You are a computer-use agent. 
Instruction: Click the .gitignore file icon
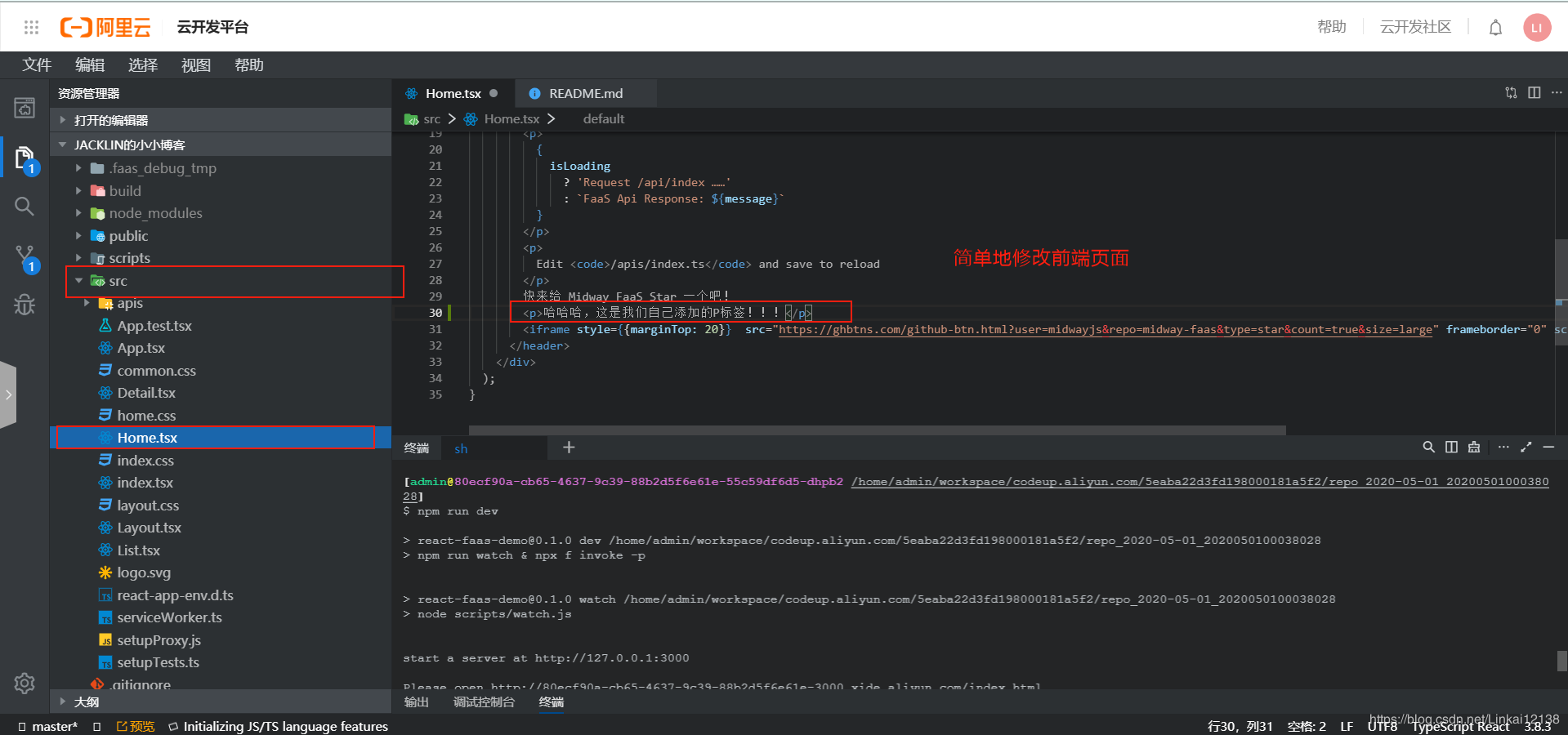[98, 684]
